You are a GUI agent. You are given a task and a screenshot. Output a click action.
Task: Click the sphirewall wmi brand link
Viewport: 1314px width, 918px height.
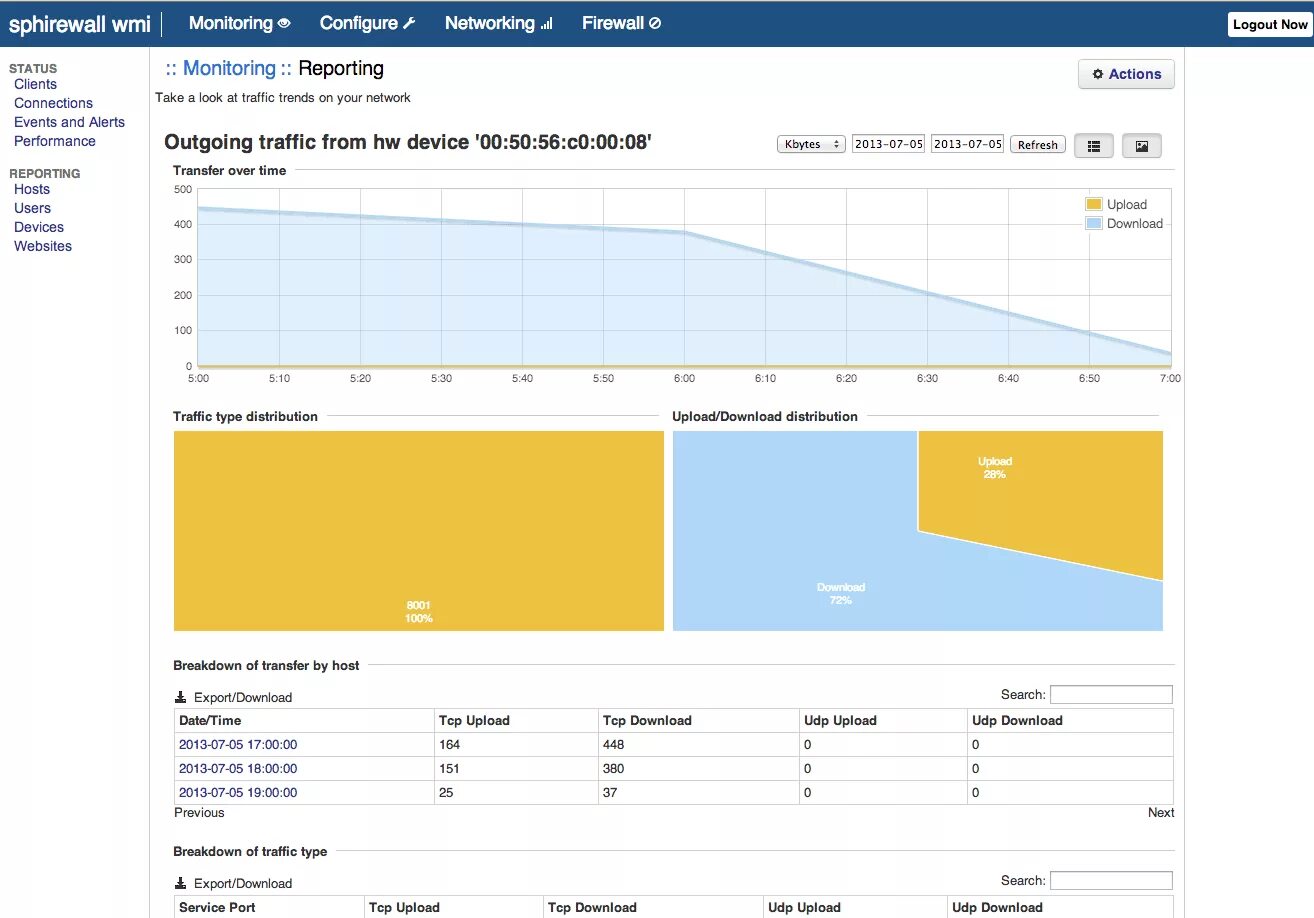(x=80, y=24)
